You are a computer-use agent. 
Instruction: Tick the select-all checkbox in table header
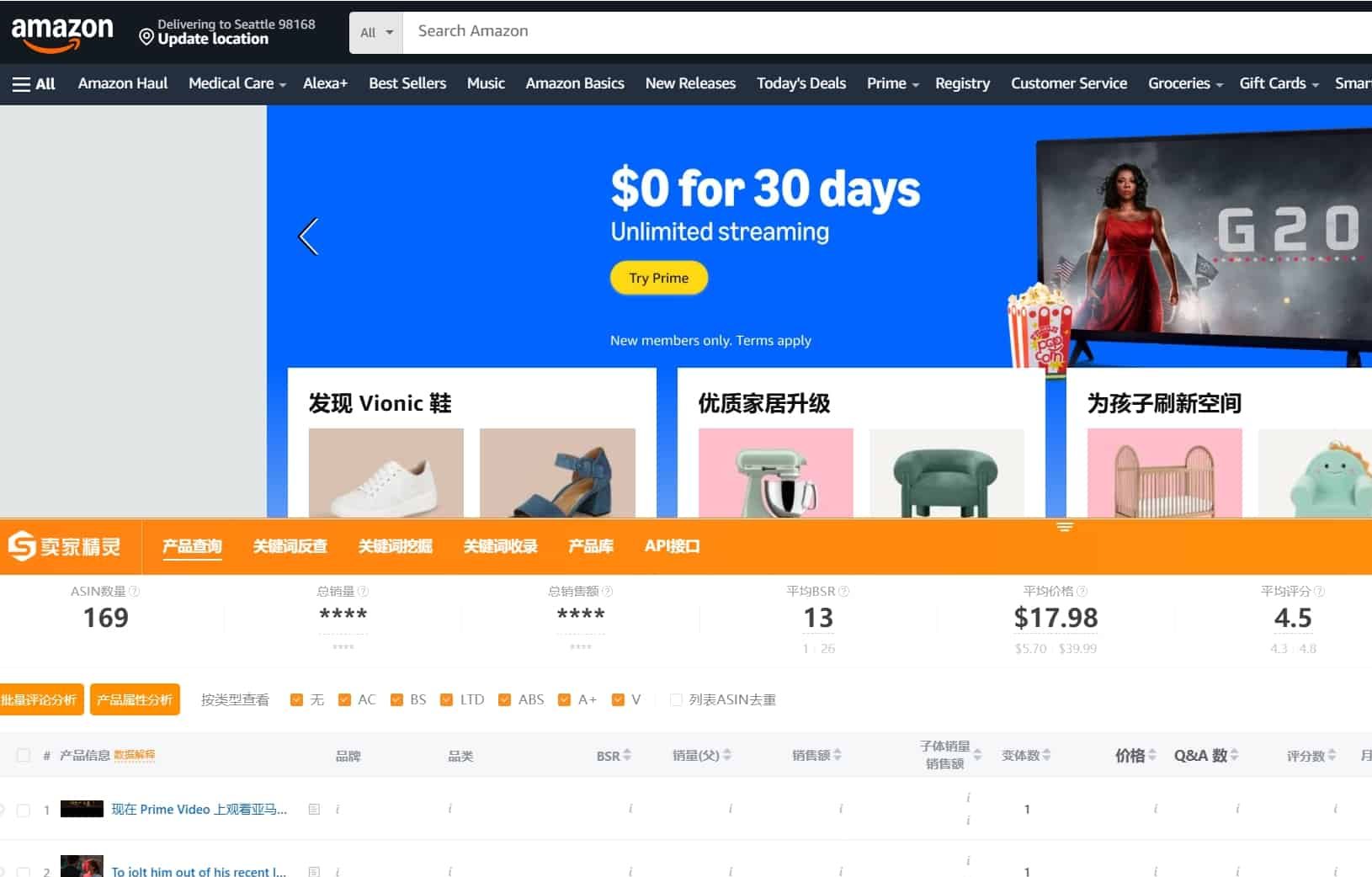tap(24, 756)
